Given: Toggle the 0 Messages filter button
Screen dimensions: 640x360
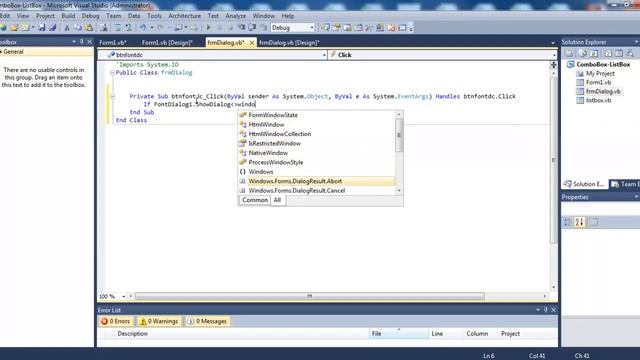Looking at the screenshot, I should pyautogui.click(x=207, y=321).
